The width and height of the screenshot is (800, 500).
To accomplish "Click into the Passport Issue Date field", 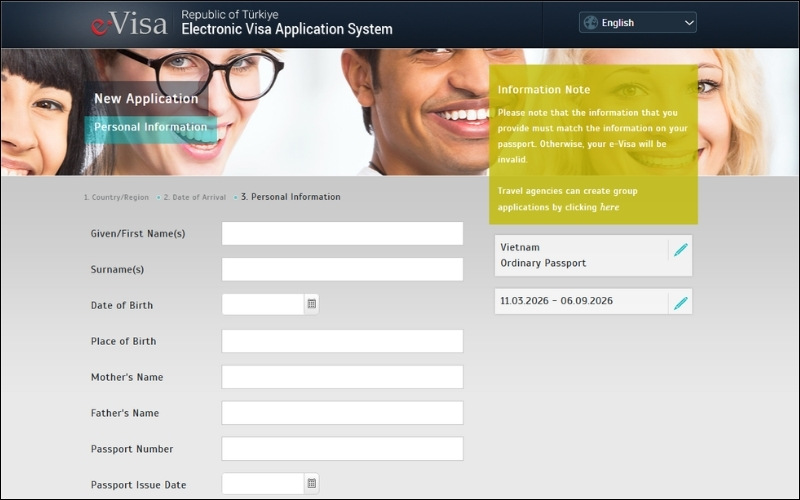I will tap(262, 484).
